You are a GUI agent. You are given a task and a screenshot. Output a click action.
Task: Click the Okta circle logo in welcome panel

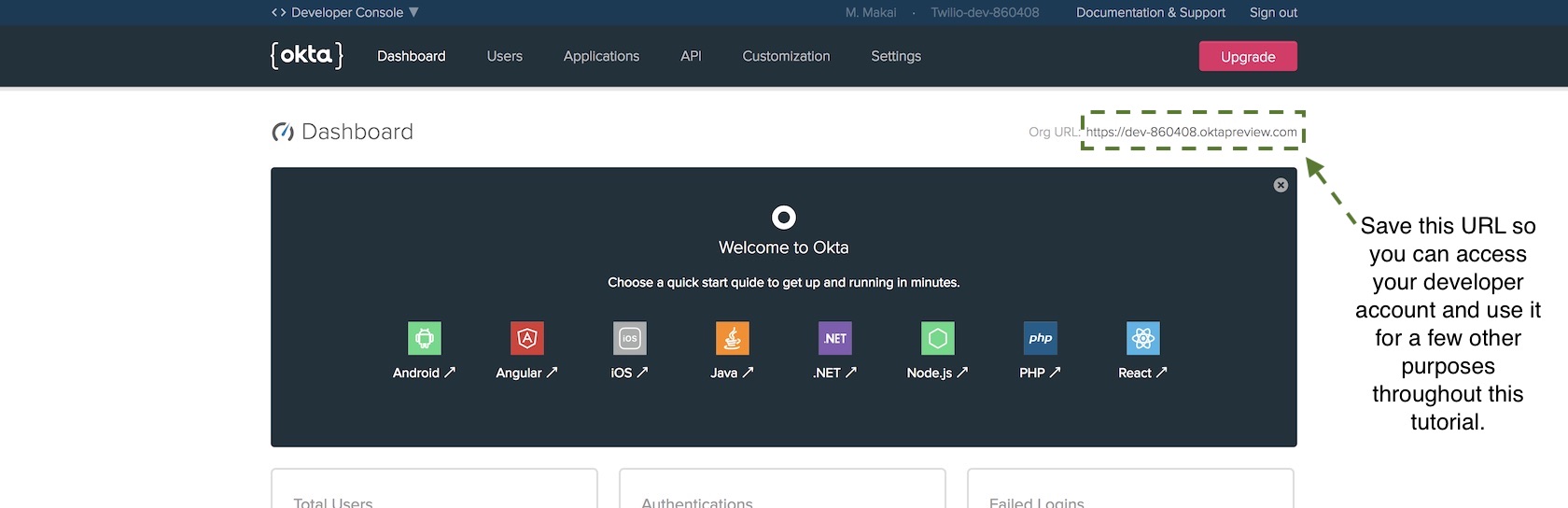784,218
